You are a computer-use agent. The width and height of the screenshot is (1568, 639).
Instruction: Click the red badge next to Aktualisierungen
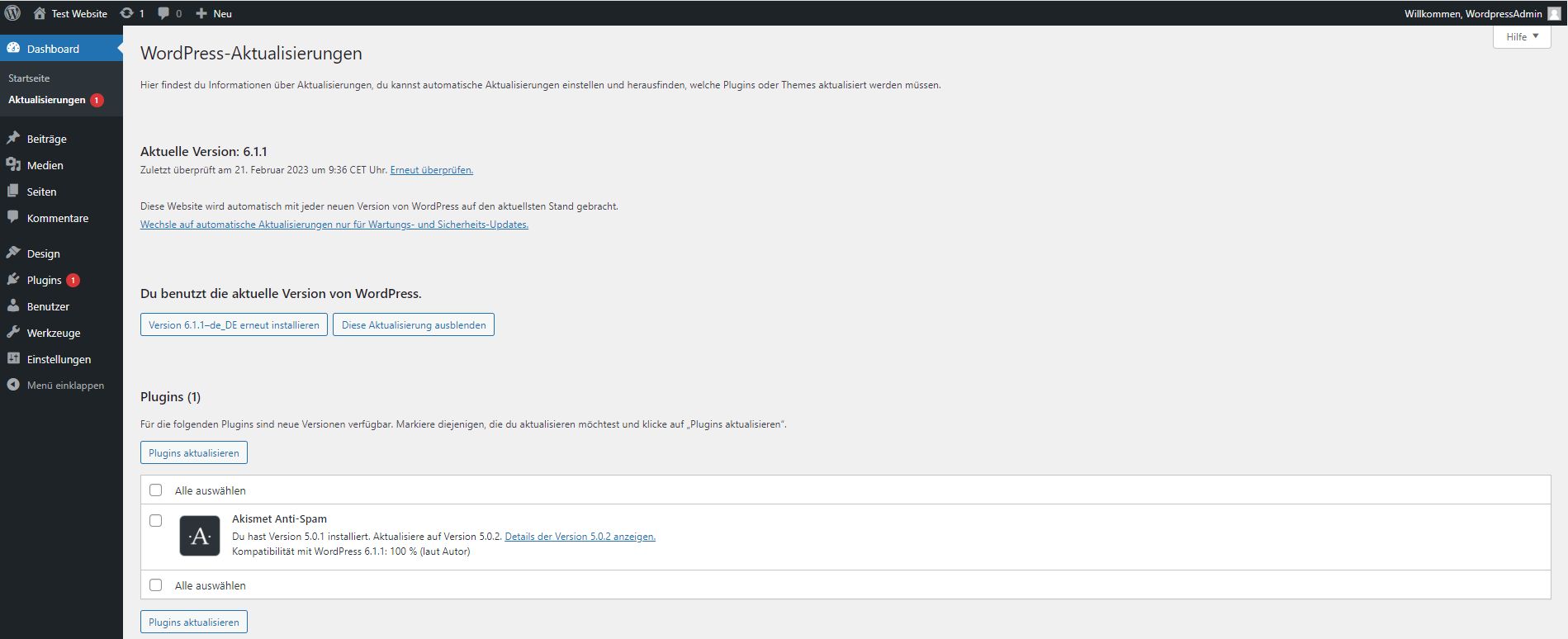(97, 101)
